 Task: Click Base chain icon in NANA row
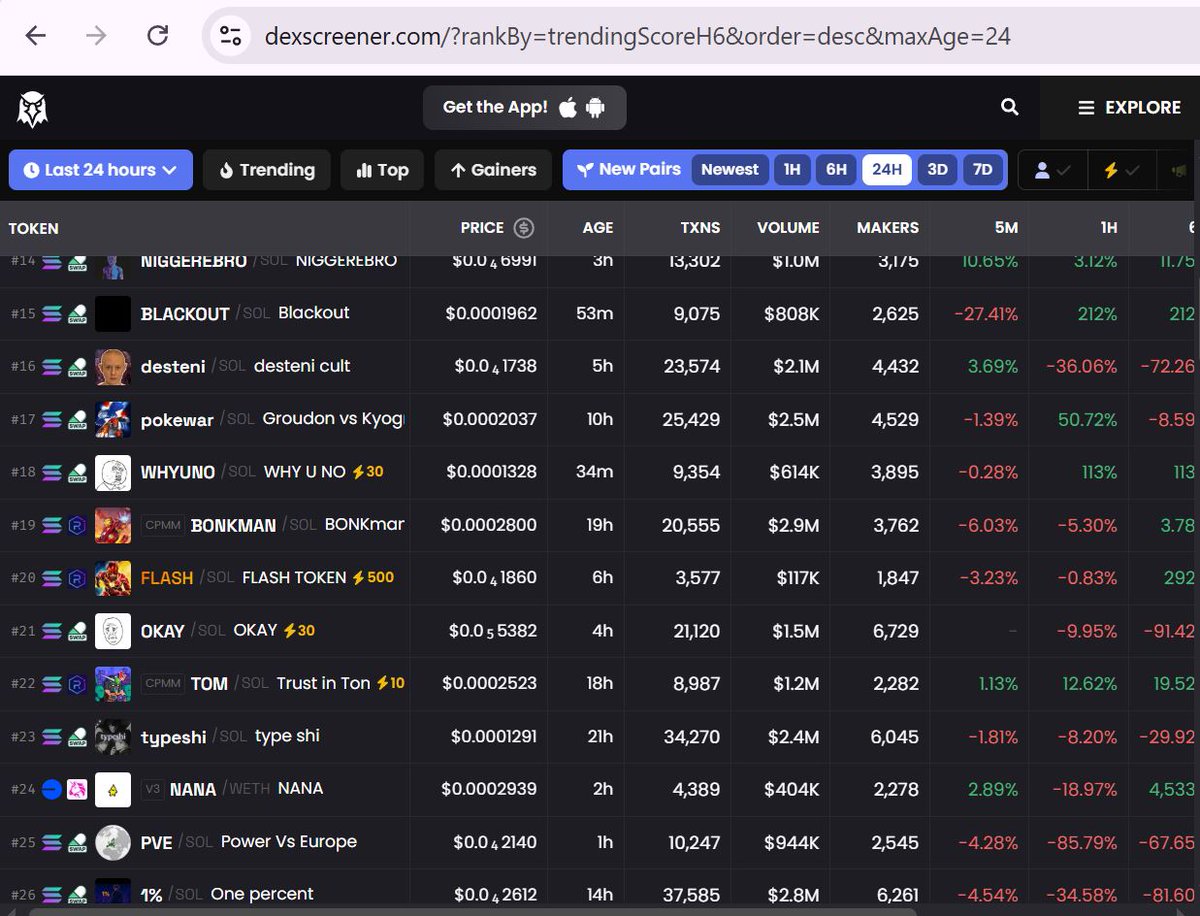52,789
